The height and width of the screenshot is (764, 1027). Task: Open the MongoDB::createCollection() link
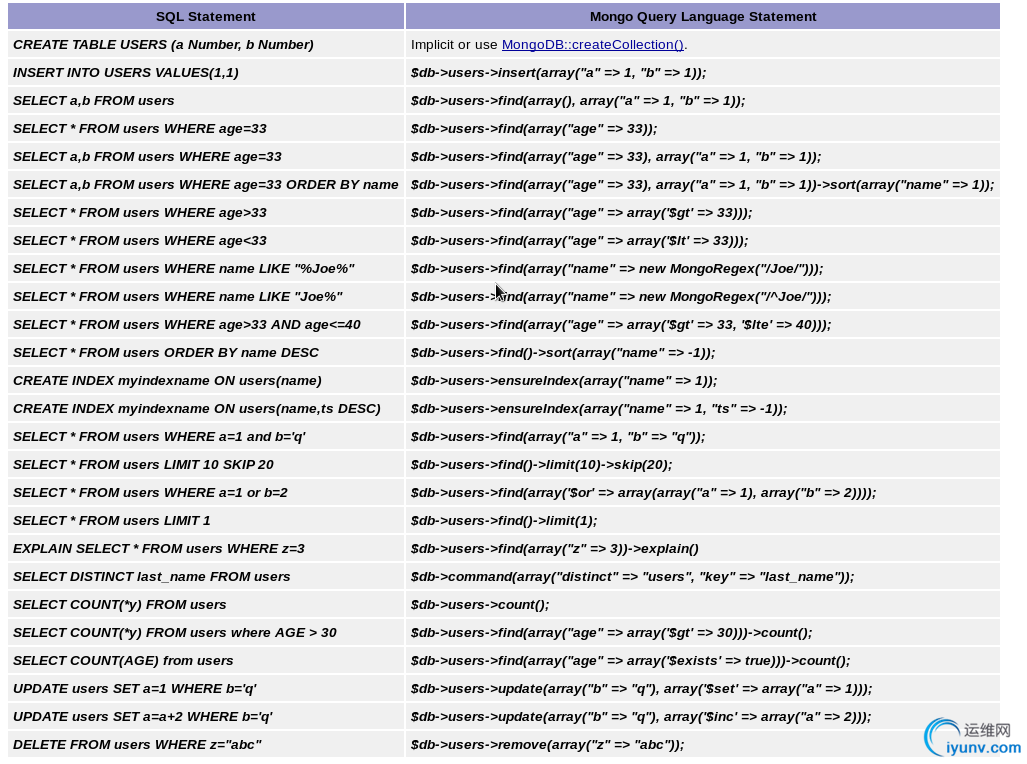click(592, 45)
